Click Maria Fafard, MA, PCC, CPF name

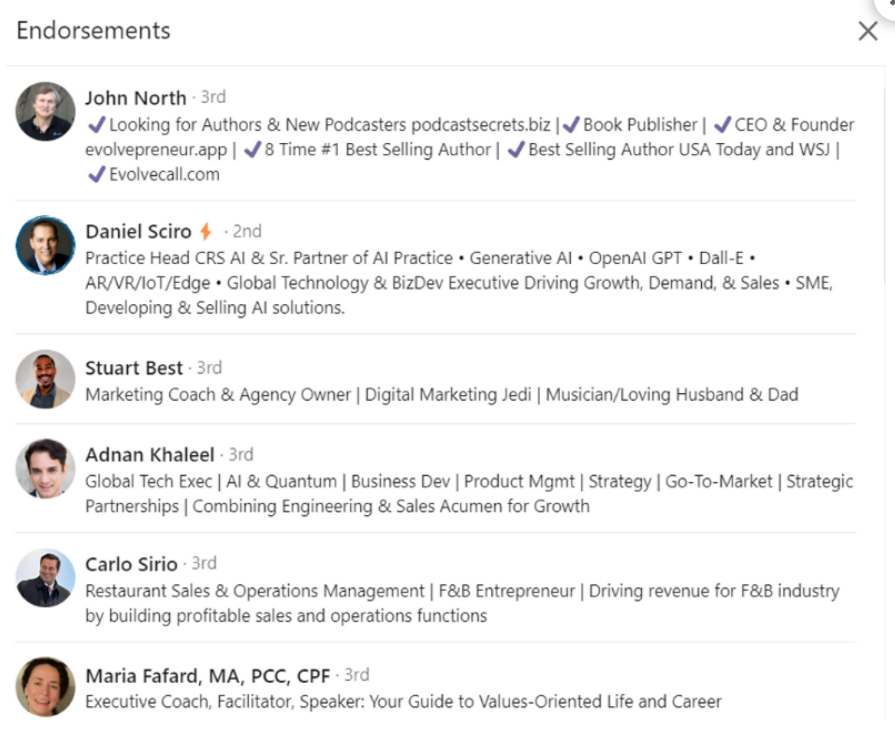click(x=208, y=676)
